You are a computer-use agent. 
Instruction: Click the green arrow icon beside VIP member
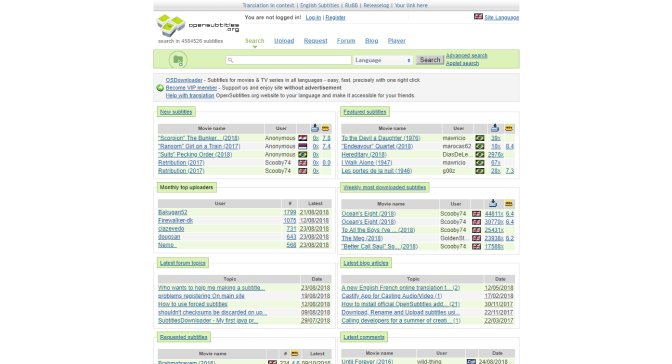tap(160, 88)
